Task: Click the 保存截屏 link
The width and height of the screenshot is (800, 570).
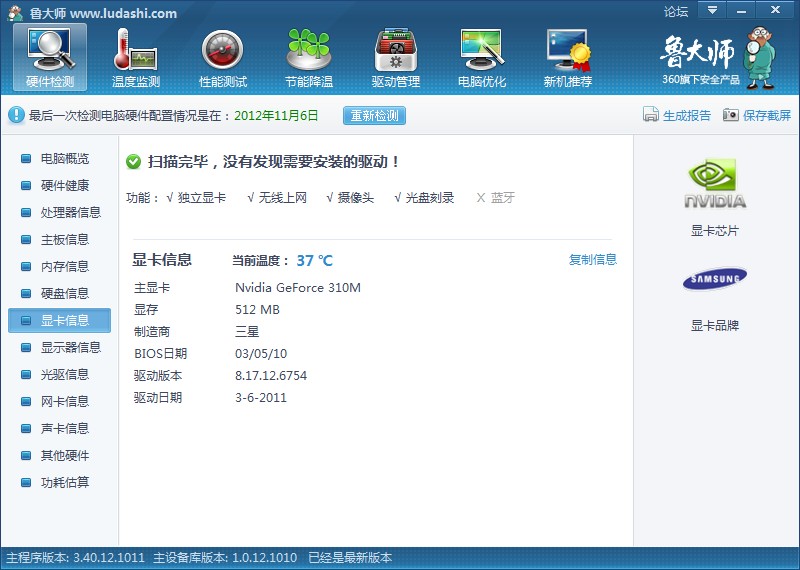Action: 767,115
